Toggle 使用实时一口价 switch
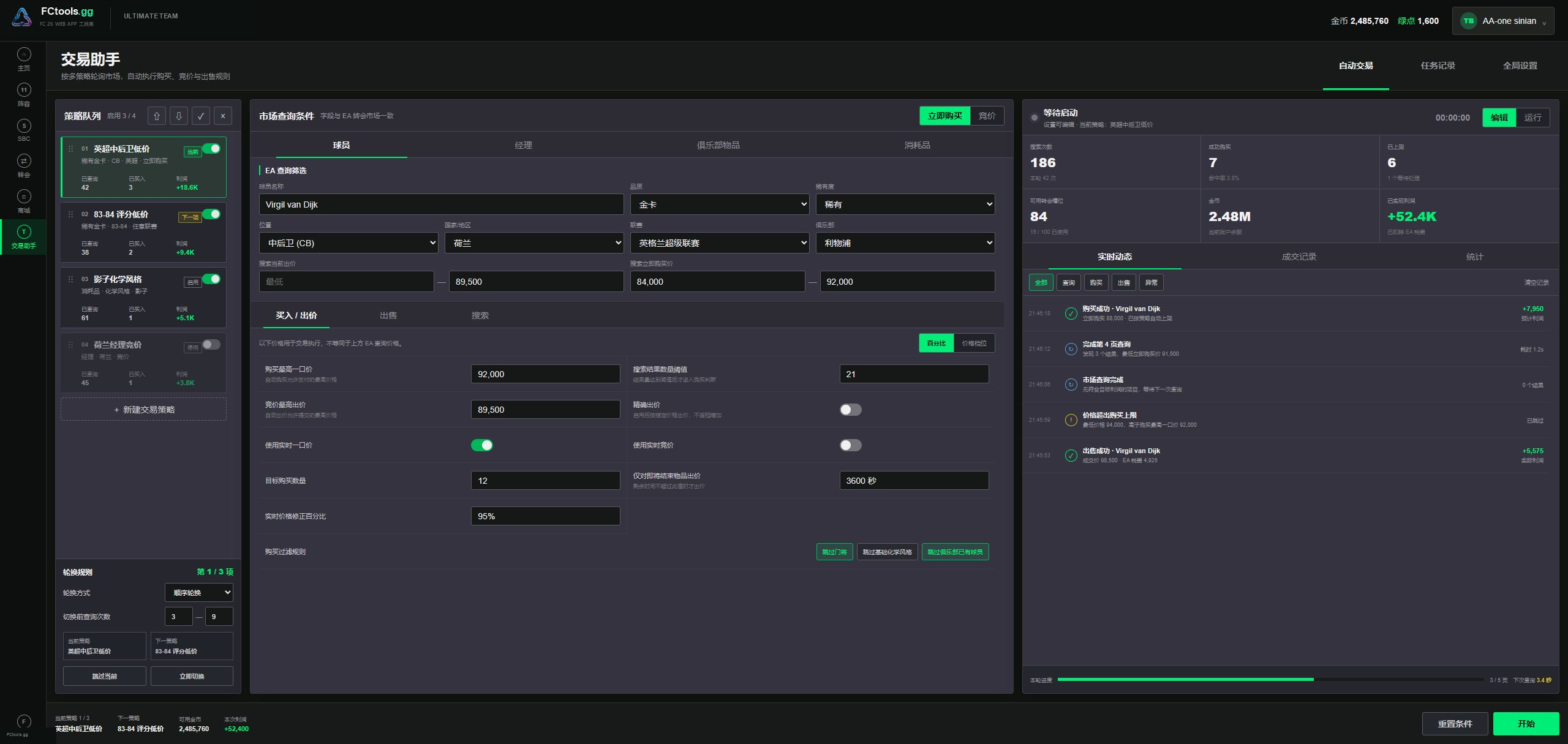The width and height of the screenshot is (1568, 744). click(x=482, y=445)
